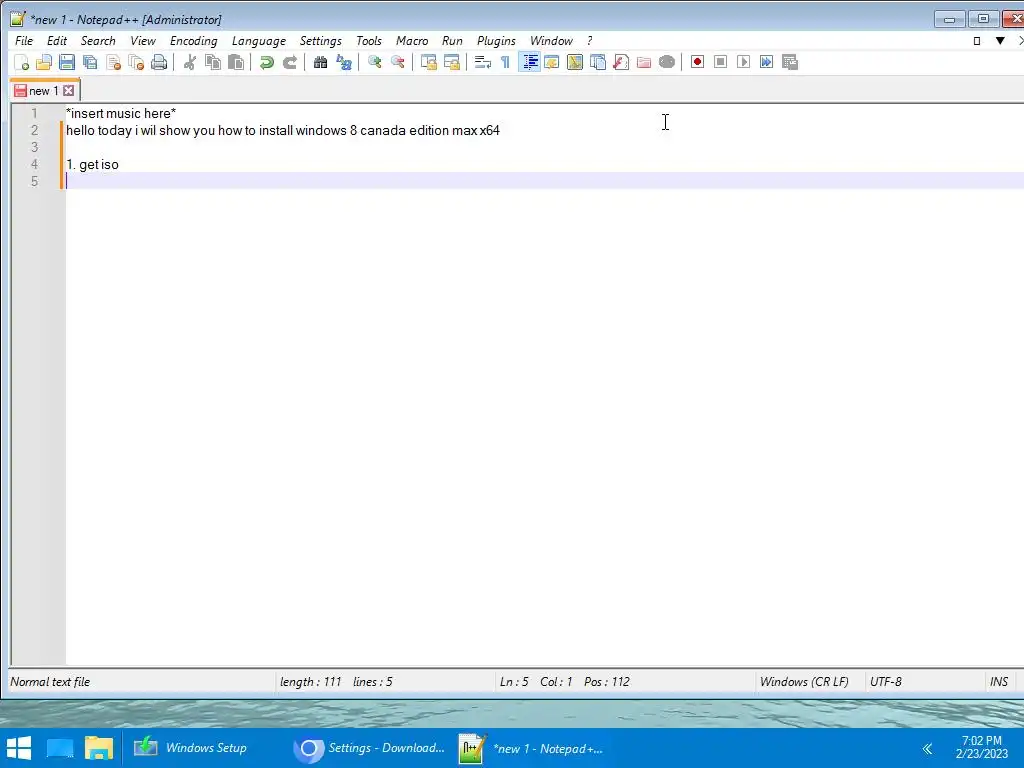Click the New file toolbar icon

coord(22,62)
